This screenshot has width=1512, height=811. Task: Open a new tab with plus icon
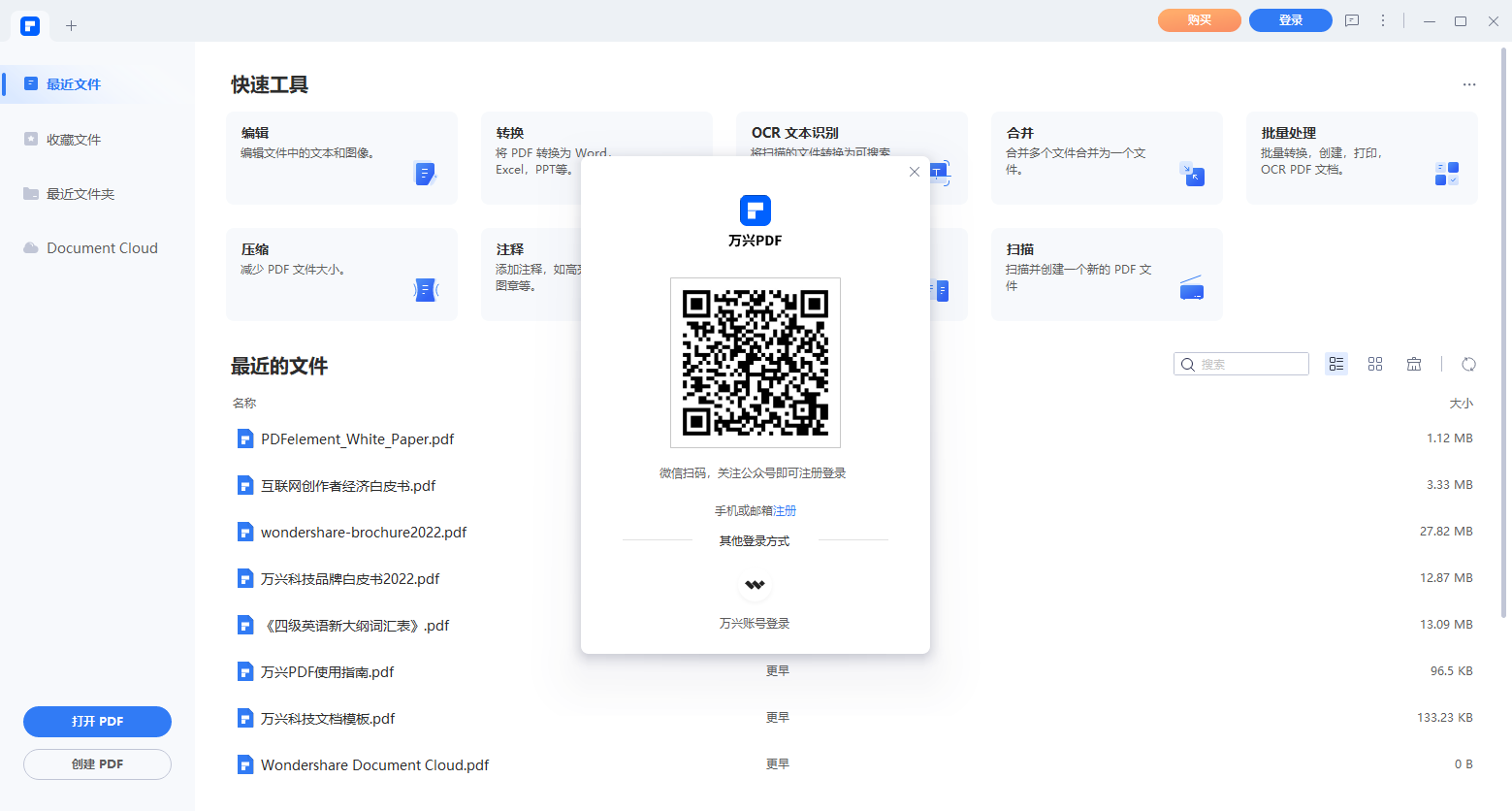71,26
